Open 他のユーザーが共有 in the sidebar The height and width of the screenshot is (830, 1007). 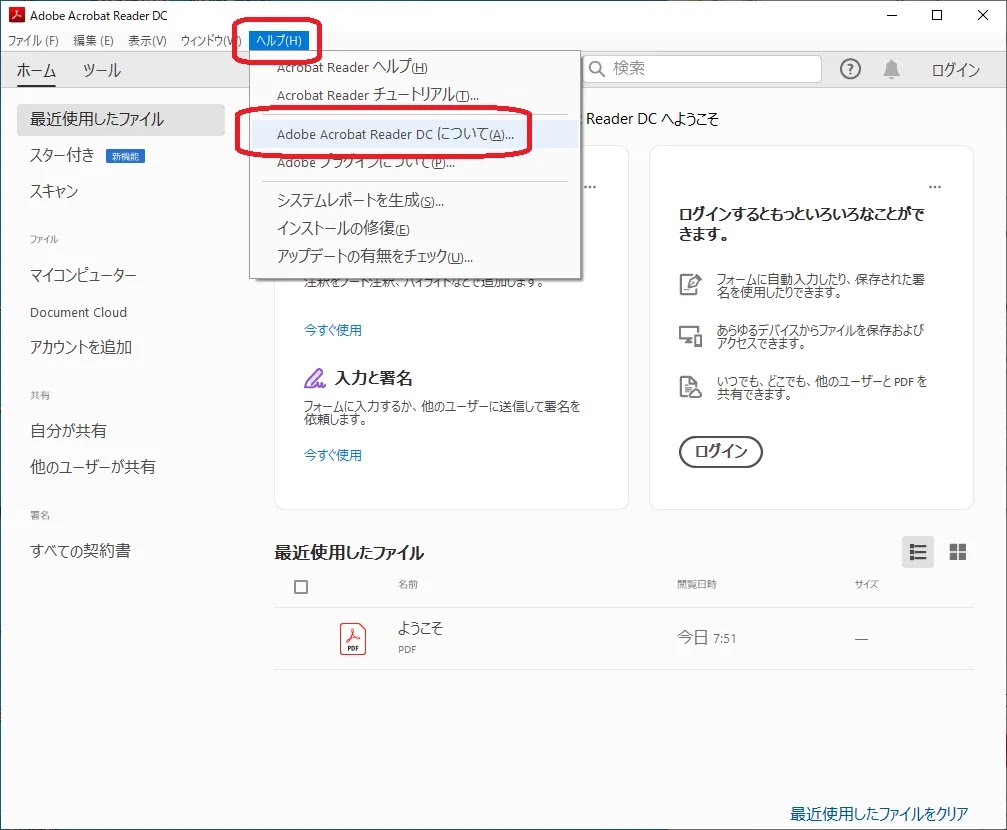coord(92,466)
